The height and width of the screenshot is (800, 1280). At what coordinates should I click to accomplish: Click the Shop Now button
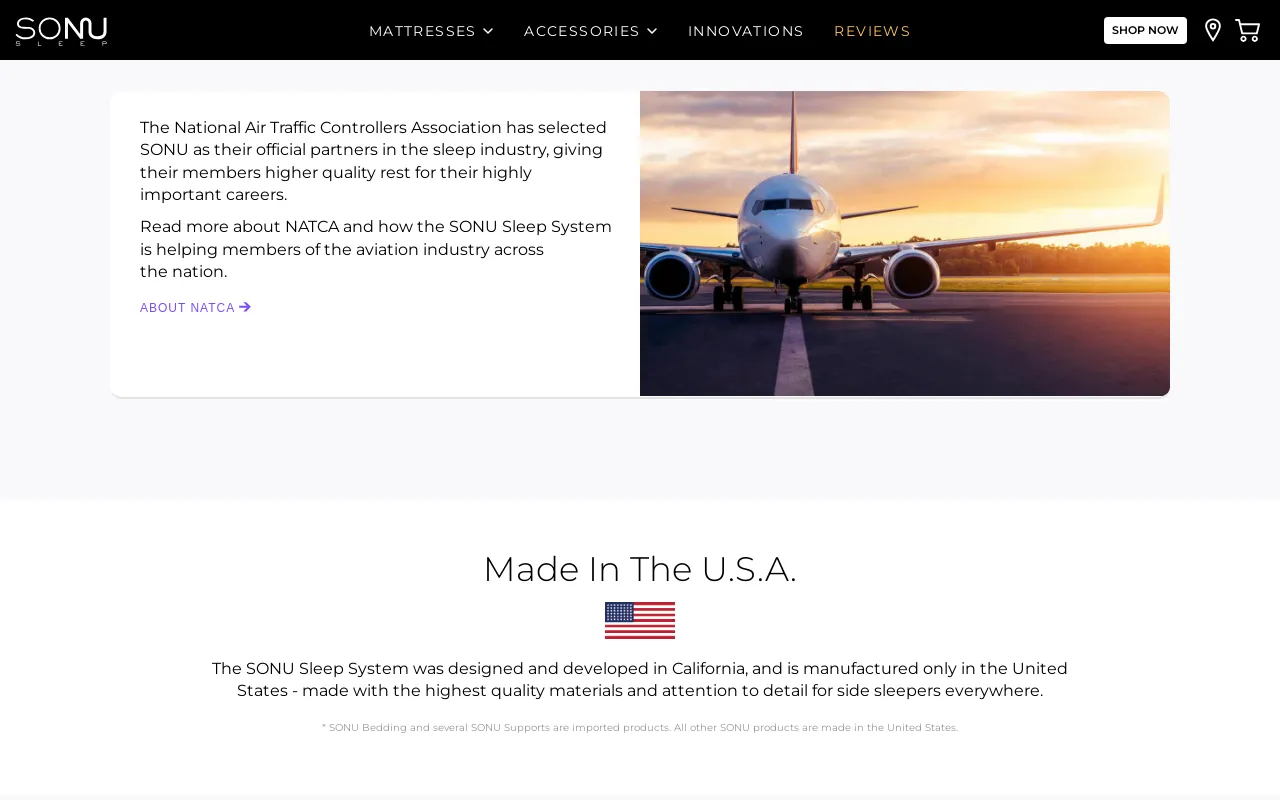[x=1145, y=30]
